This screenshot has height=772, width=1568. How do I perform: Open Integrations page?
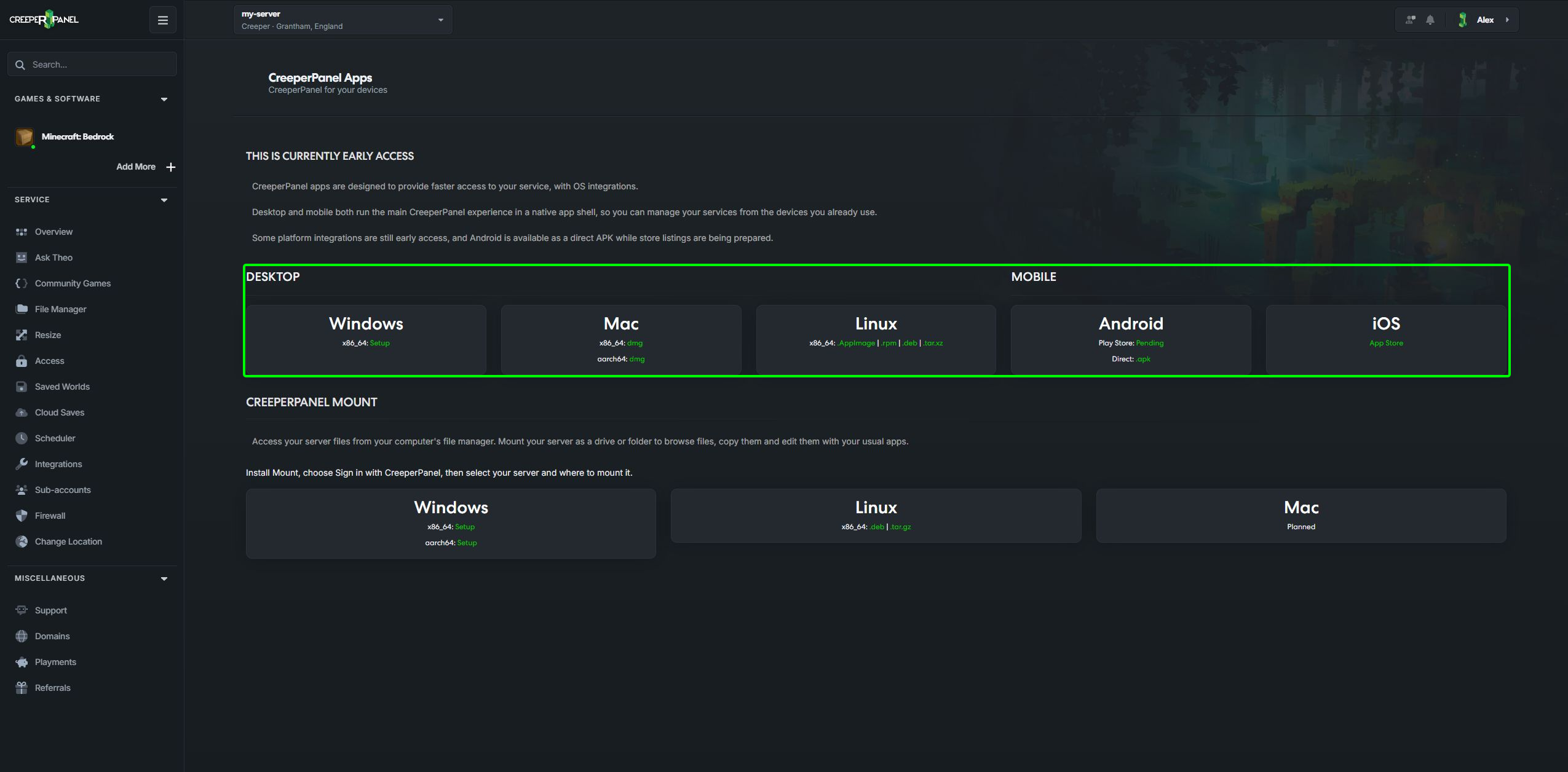point(58,464)
